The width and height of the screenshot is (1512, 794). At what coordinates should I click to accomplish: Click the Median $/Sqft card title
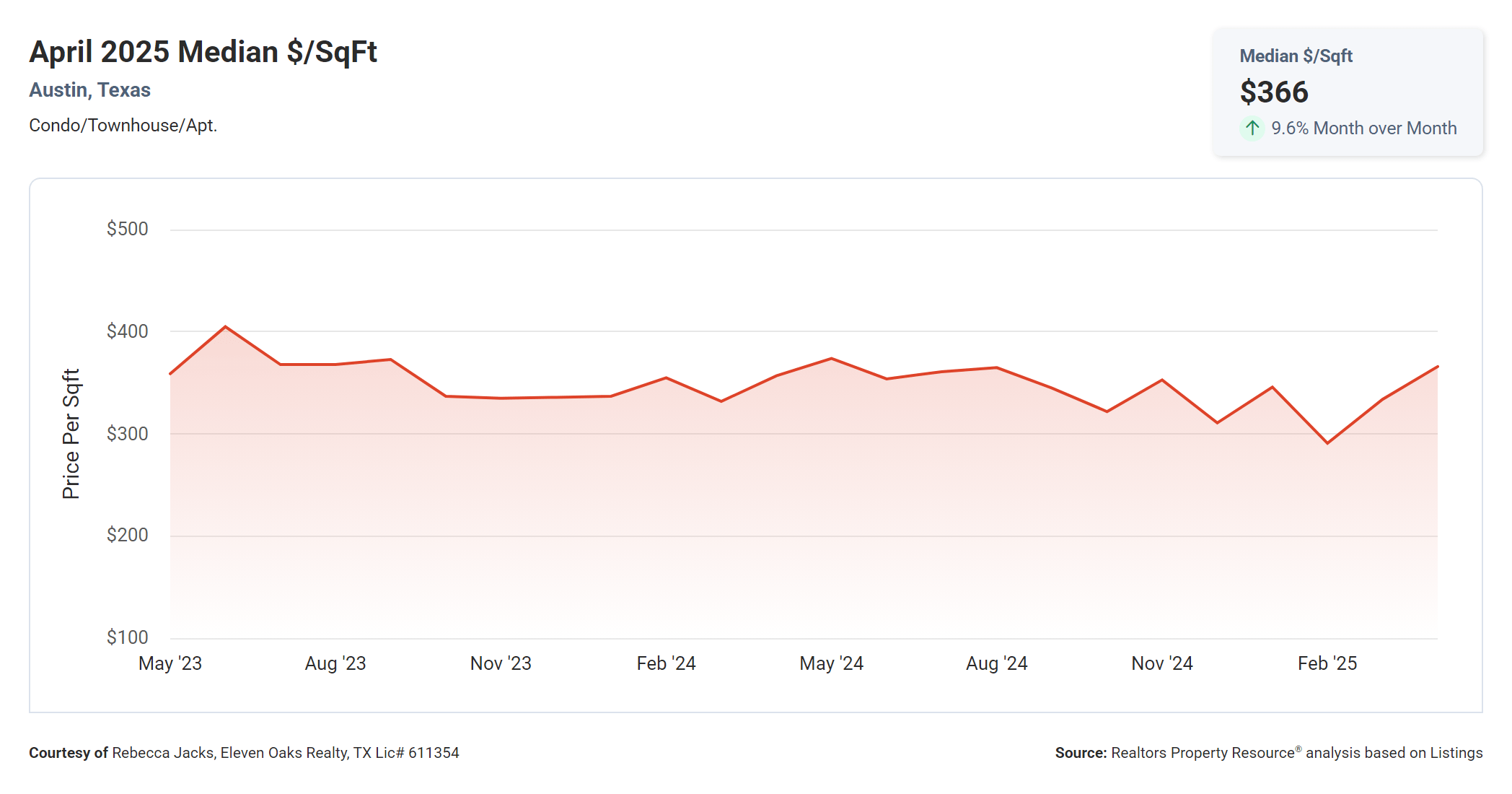pyautogui.click(x=1296, y=56)
